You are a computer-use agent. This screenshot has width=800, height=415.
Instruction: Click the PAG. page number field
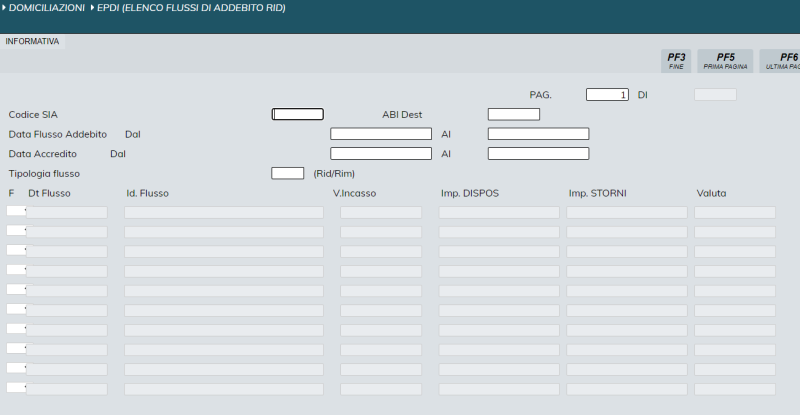(607, 95)
